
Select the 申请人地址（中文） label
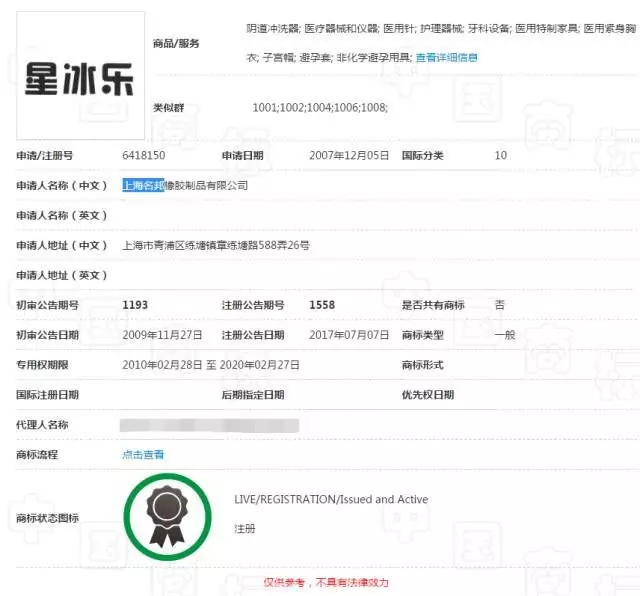62,245
